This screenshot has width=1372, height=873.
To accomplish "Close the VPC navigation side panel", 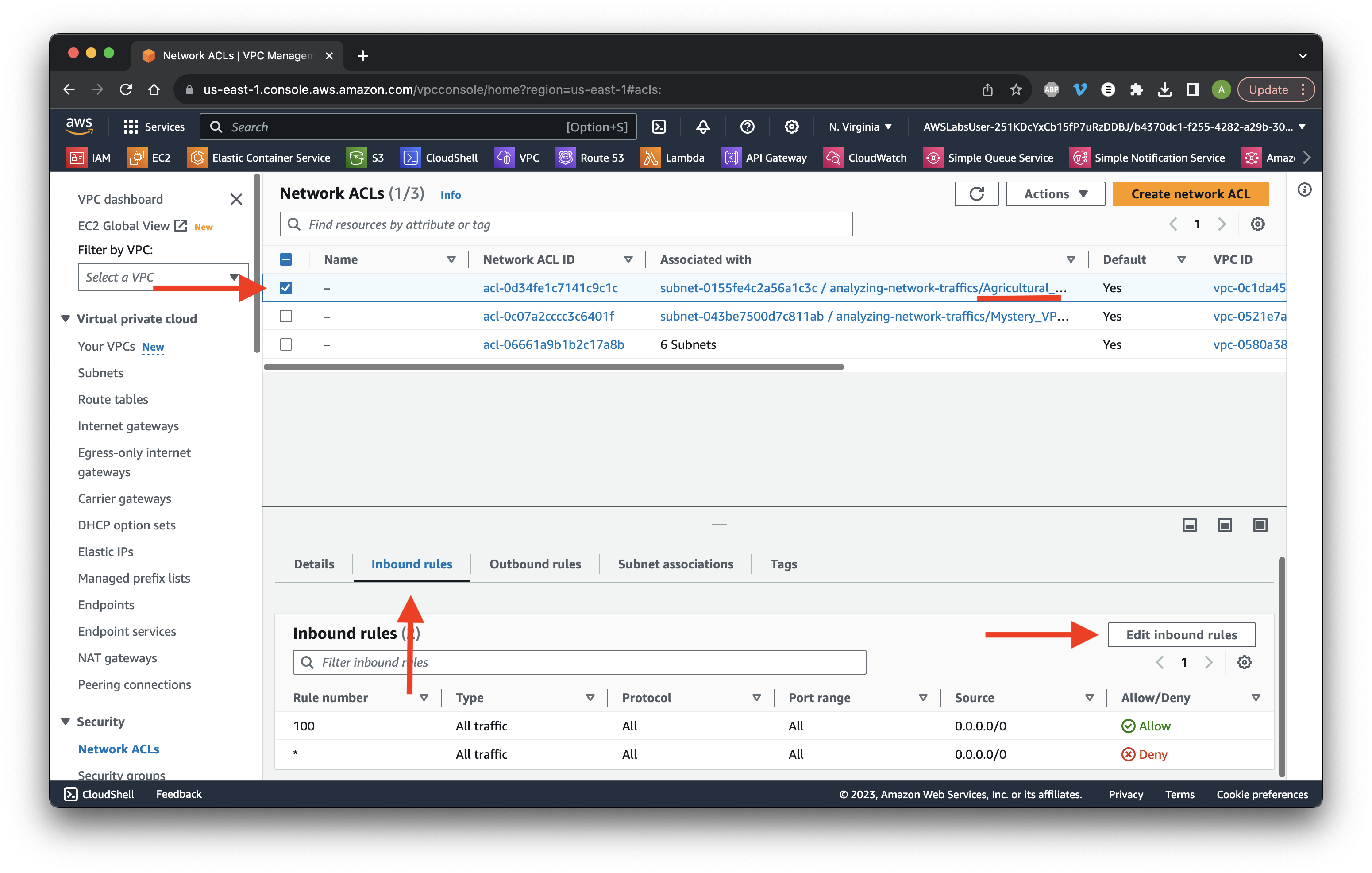I will coord(236,200).
